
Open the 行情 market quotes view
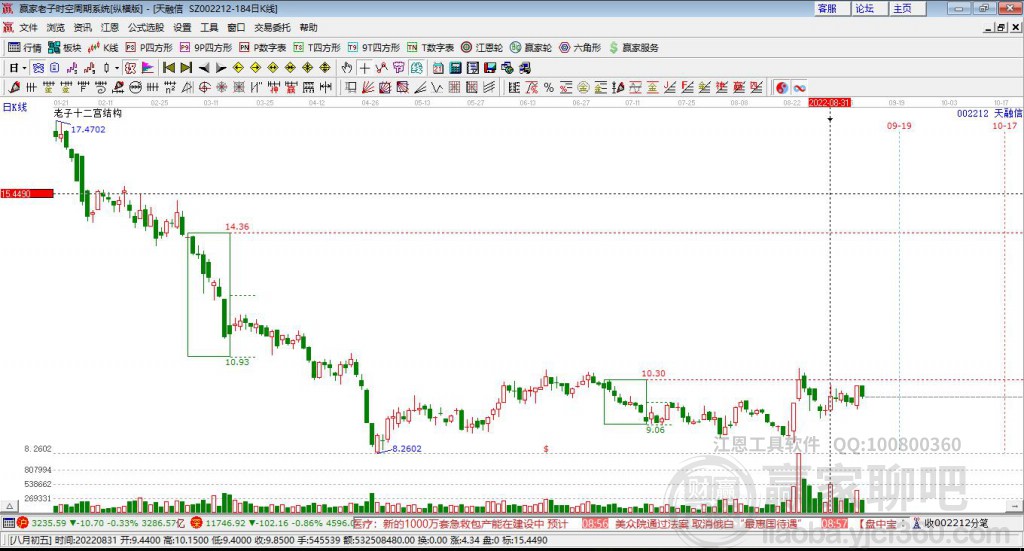coord(24,48)
